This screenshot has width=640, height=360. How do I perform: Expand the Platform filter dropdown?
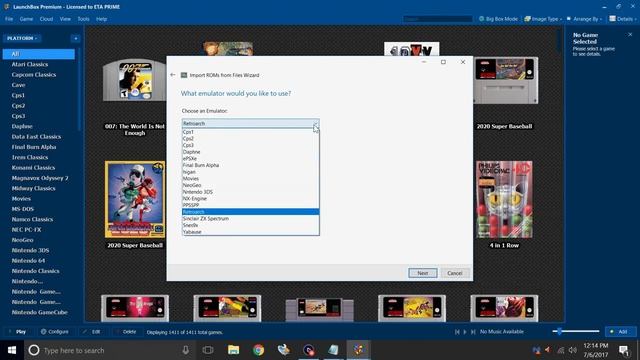click(x=22, y=38)
